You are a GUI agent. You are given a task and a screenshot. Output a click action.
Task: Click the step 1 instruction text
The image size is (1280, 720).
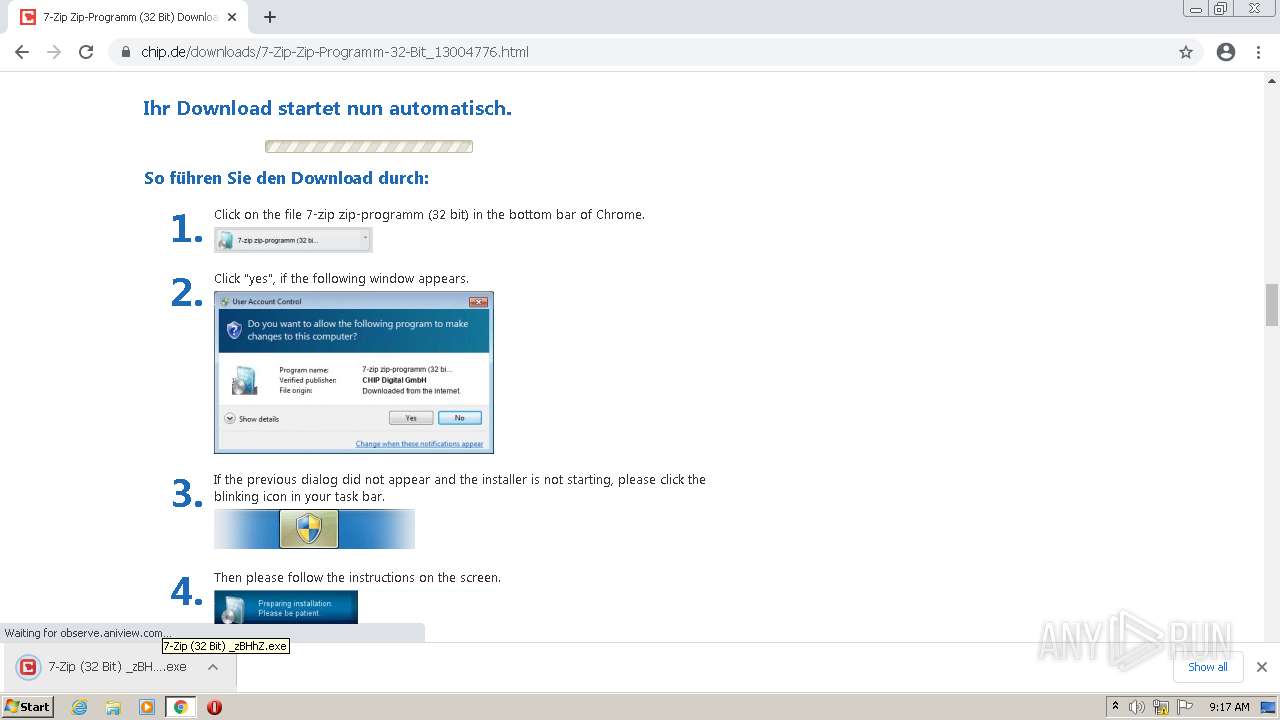(x=429, y=214)
